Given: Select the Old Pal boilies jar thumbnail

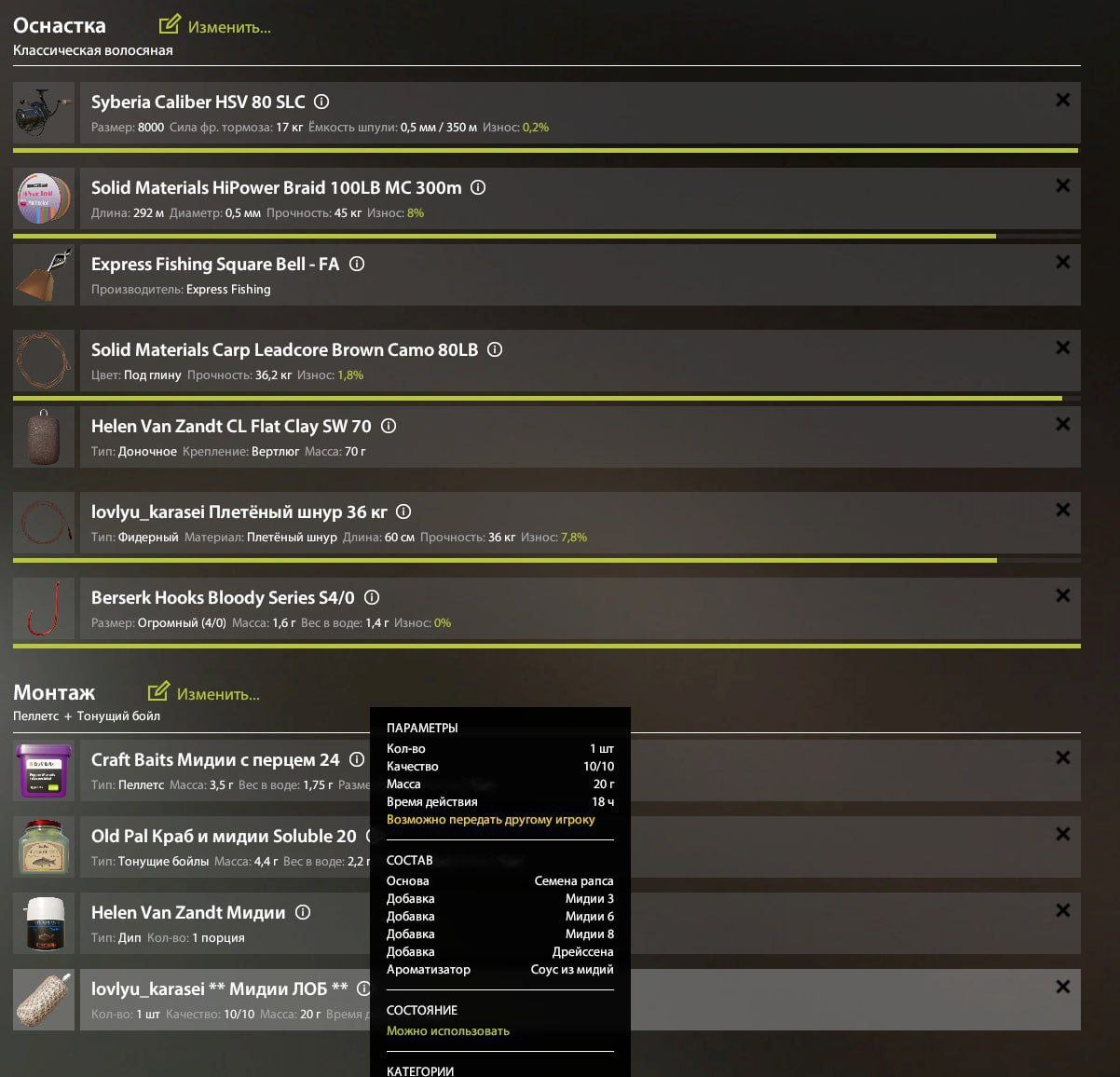Looking at the screenshot, I should click(44, 847).
